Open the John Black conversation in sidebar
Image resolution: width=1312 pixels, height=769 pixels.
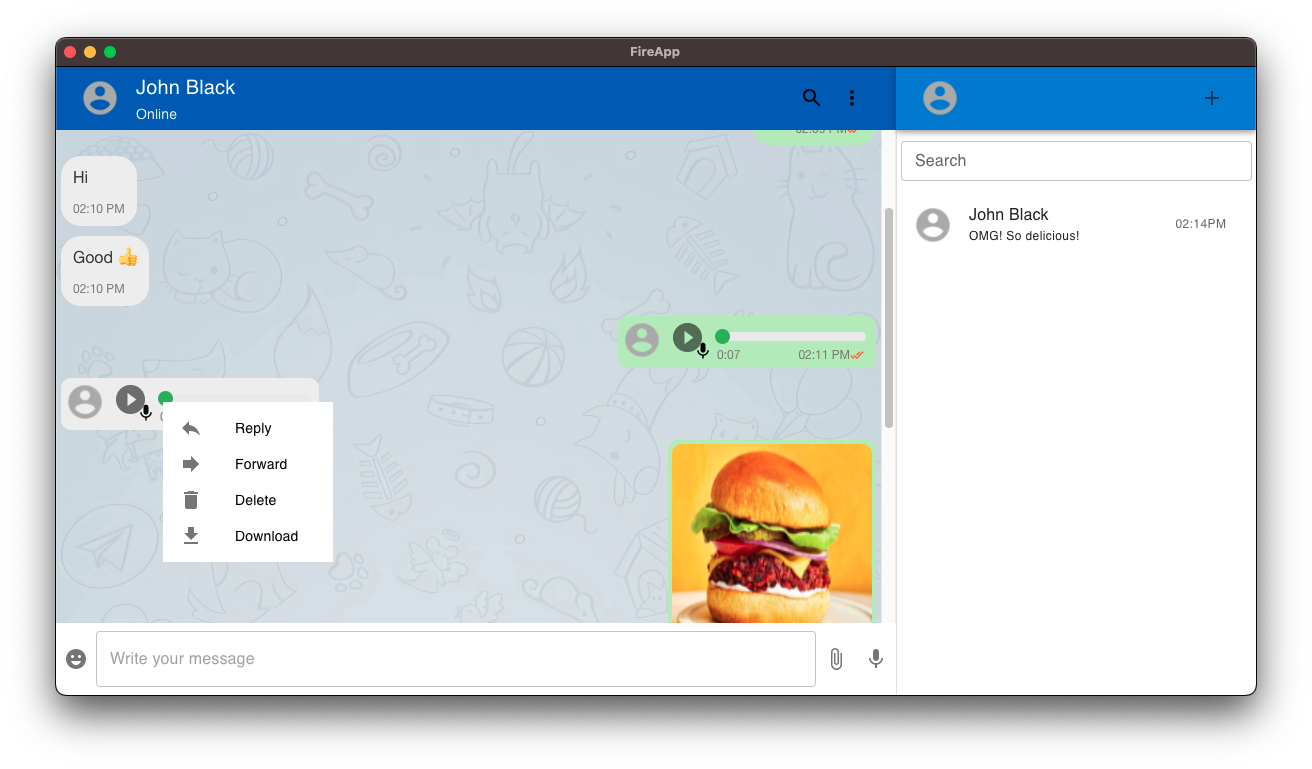[x=1075, y=224]
